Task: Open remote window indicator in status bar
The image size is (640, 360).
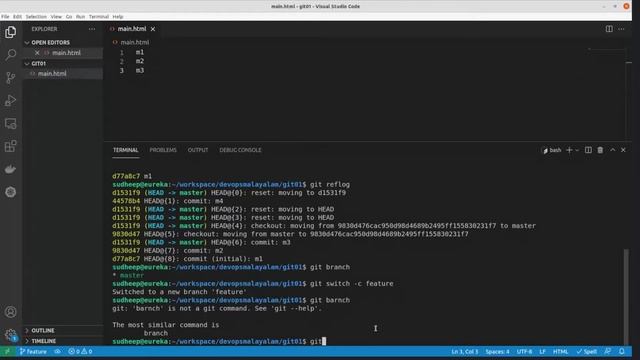Action: tap(7, 352)
